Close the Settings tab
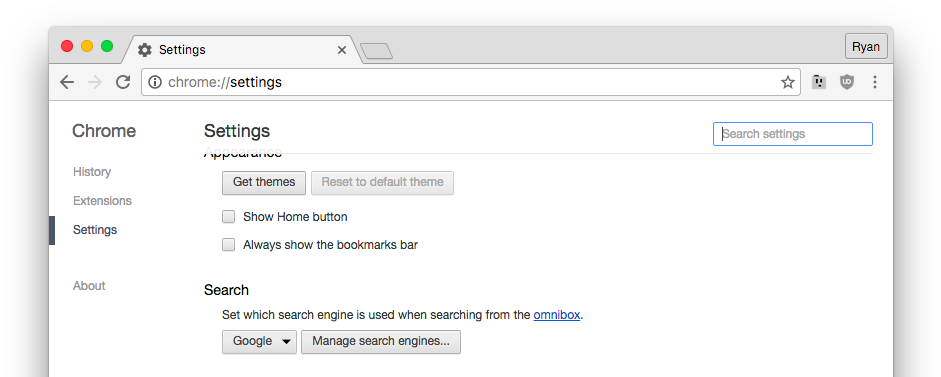This screenshot has width=941, height=377. pyautogui.click(x=341, y=50)
